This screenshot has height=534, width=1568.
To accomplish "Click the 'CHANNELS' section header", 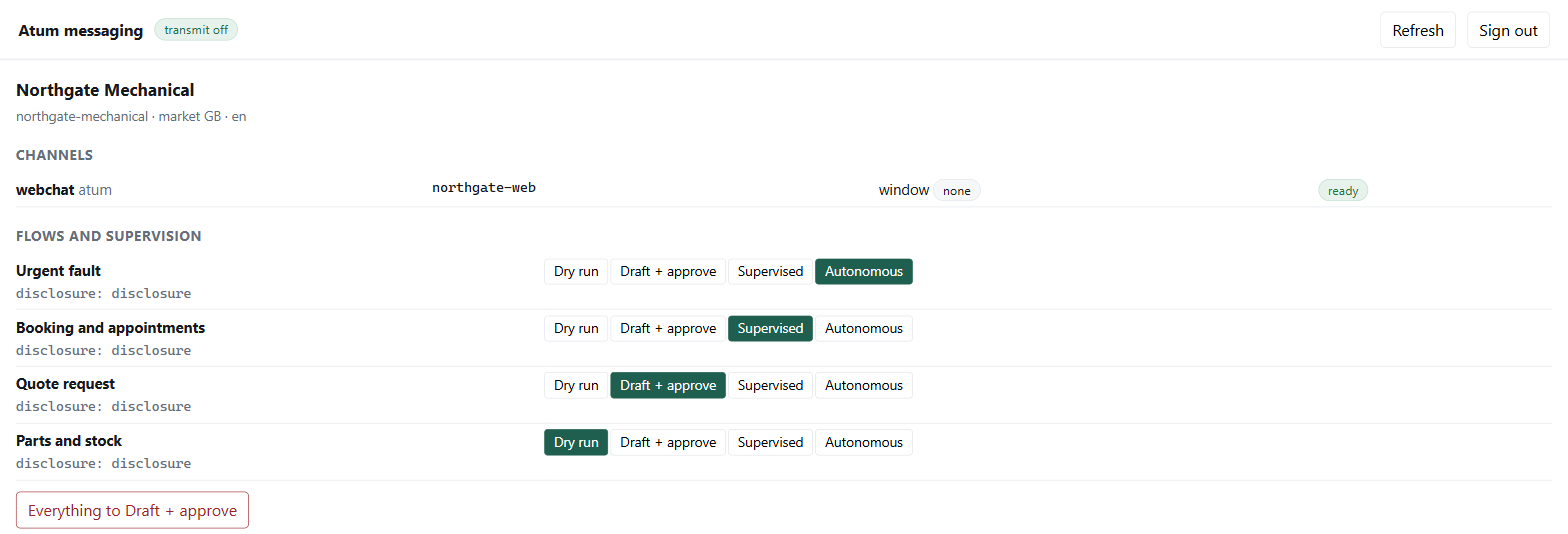I will [54, 155].
